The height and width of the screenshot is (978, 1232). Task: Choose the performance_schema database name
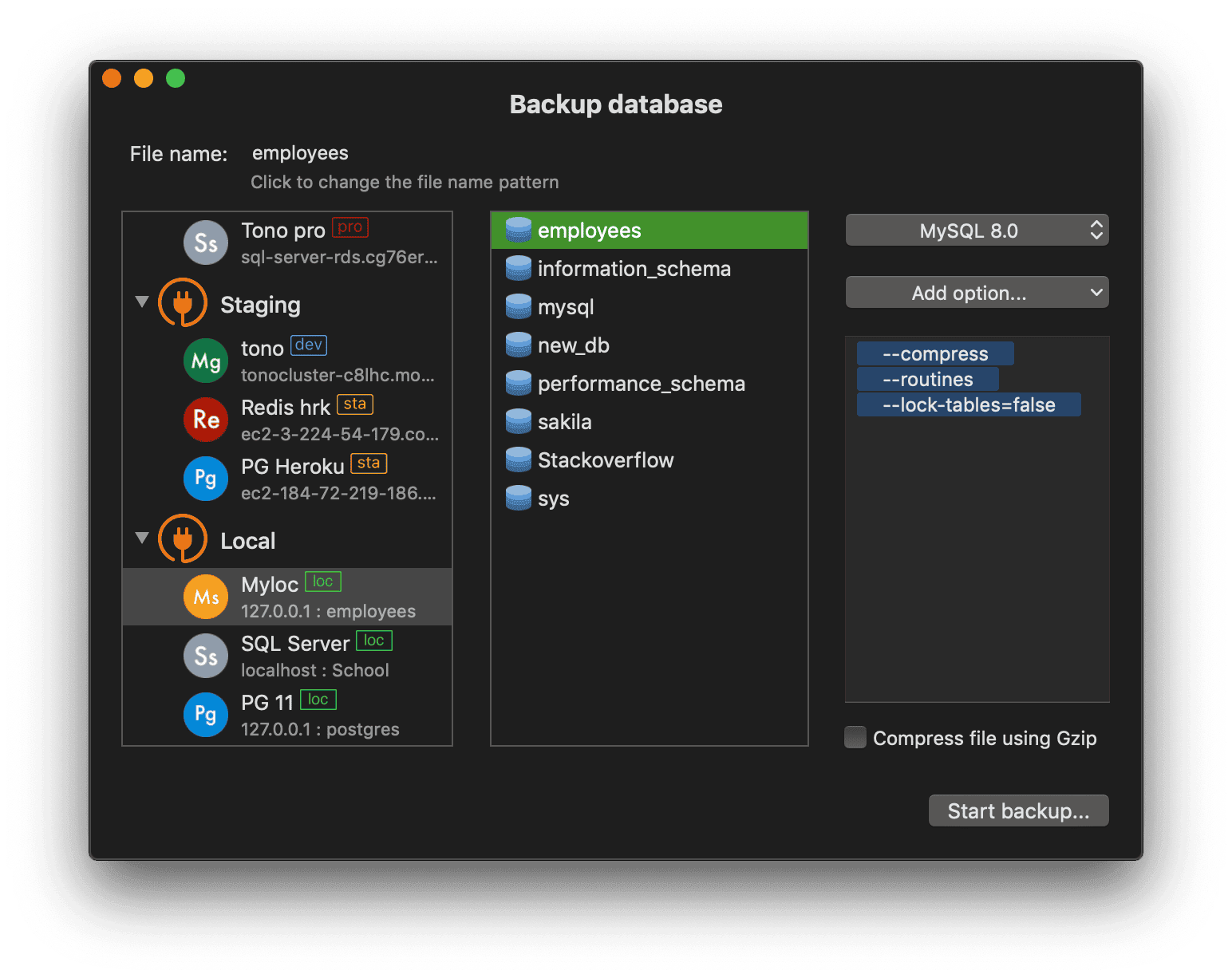click(642, 384)
